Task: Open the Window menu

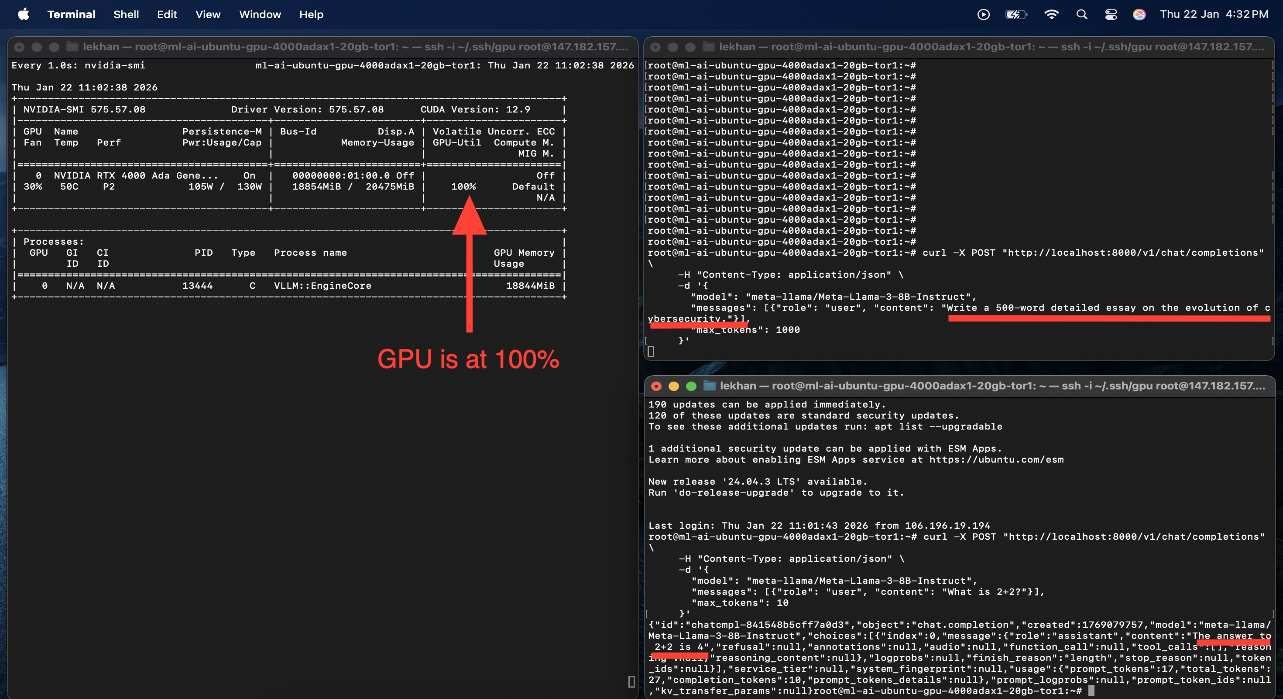Action: [260, 15]
